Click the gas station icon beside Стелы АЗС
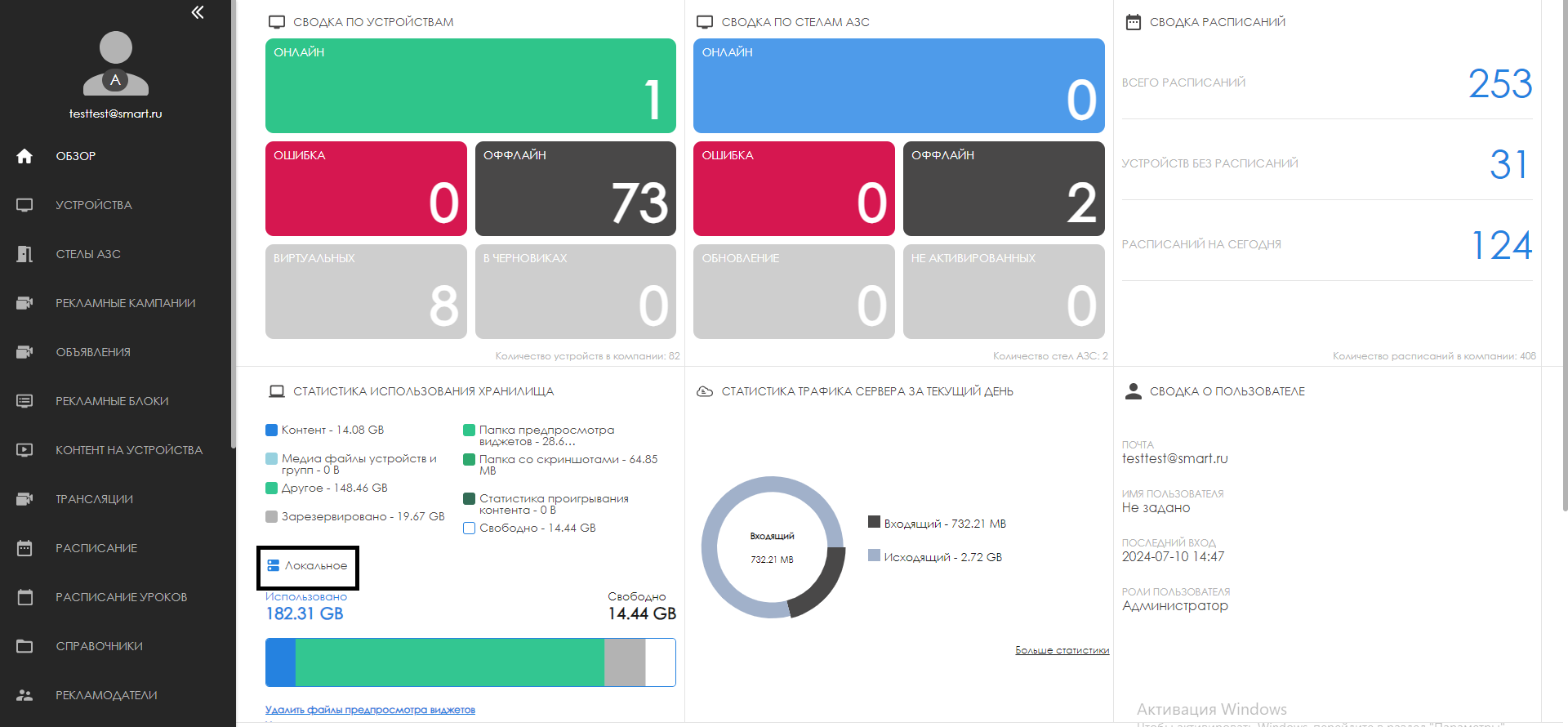Screen dimensions: 1568x727 (24, 254)
